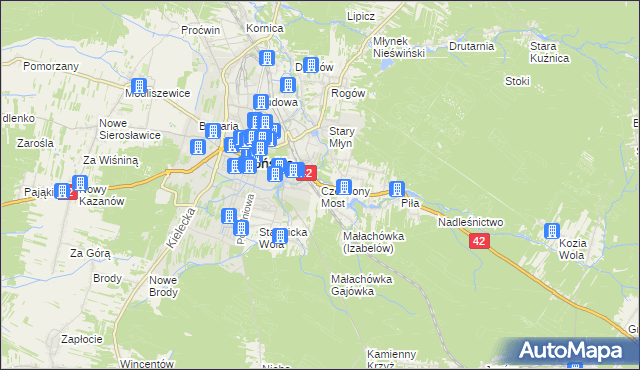This screenshot has width=640, height=370.
Task: Click the building marker at Dyszów
Action: (x=311, y=65)
